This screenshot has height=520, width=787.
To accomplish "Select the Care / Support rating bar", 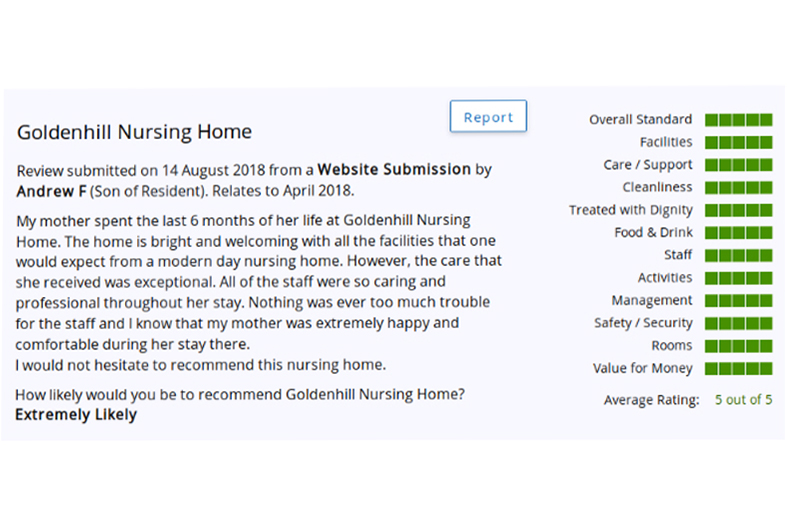I will (738, 165).
